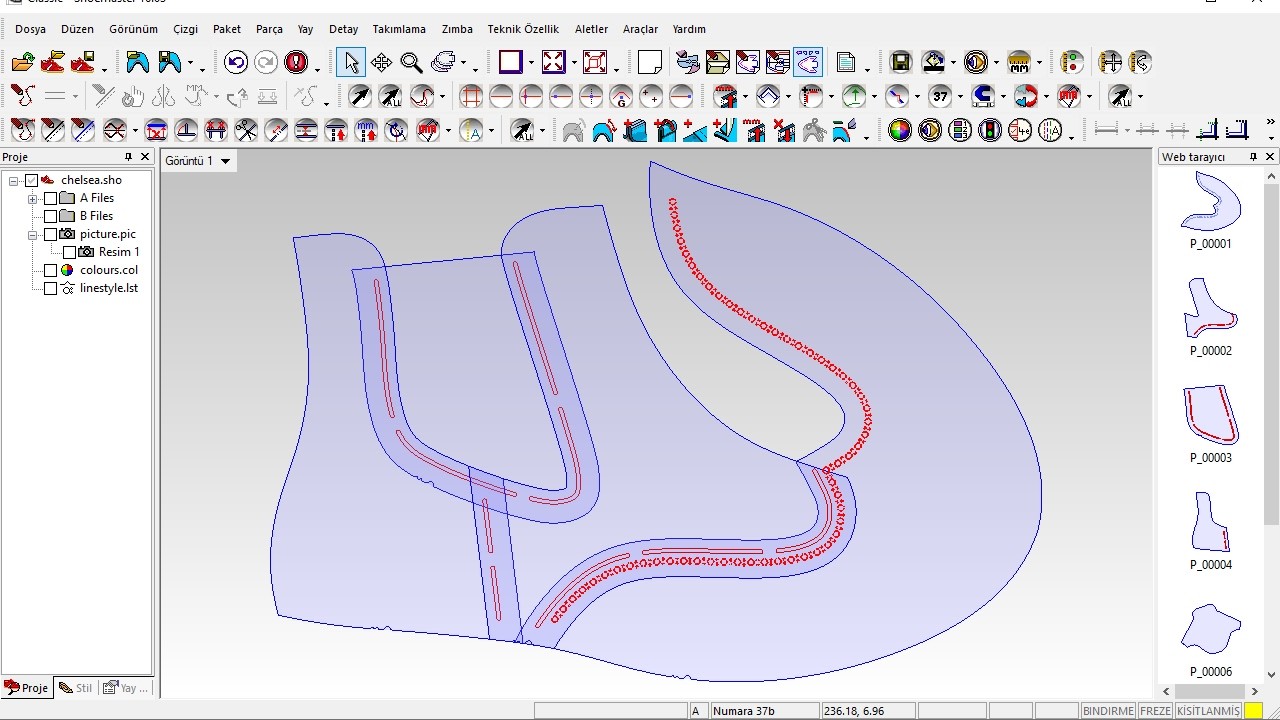Open the Görünüm menu
Screen dimensions: 1280x720
coord(134,29)
